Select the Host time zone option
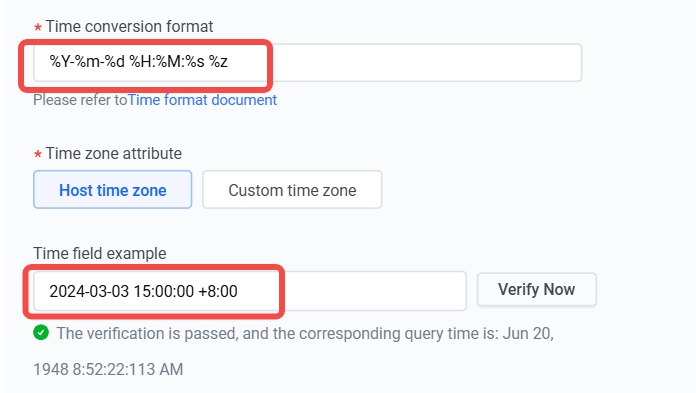This screenshot has width=696, height=393. [113, 190]
